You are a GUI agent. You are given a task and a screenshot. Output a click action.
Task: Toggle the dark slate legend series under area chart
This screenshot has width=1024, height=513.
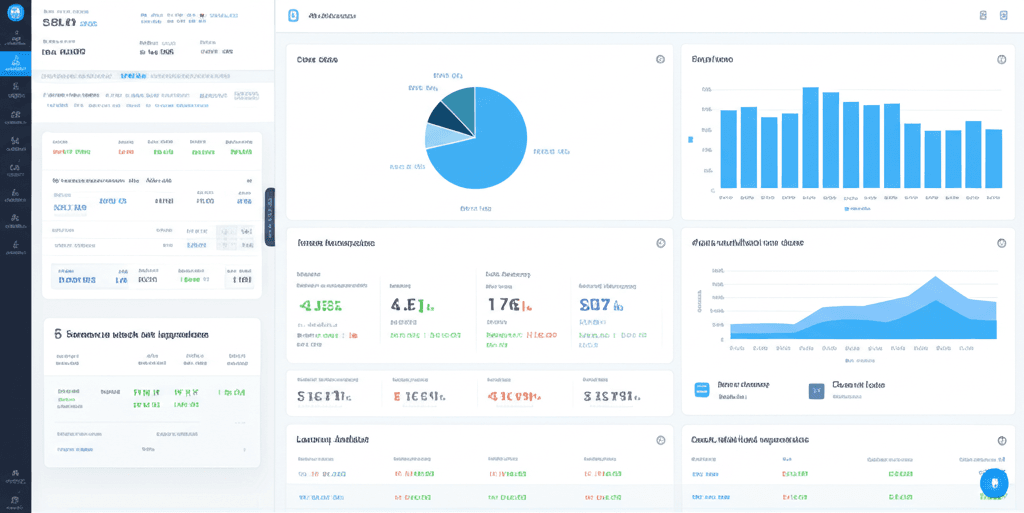click(x=816, y=390)
